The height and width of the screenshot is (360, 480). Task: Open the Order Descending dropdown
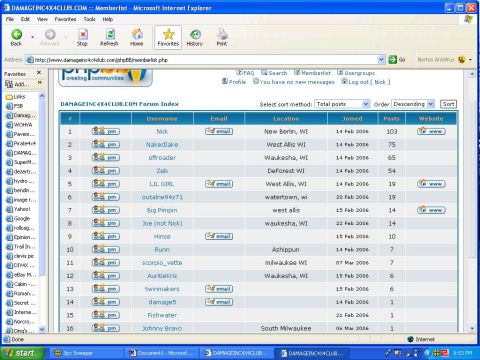click(413, 104)
